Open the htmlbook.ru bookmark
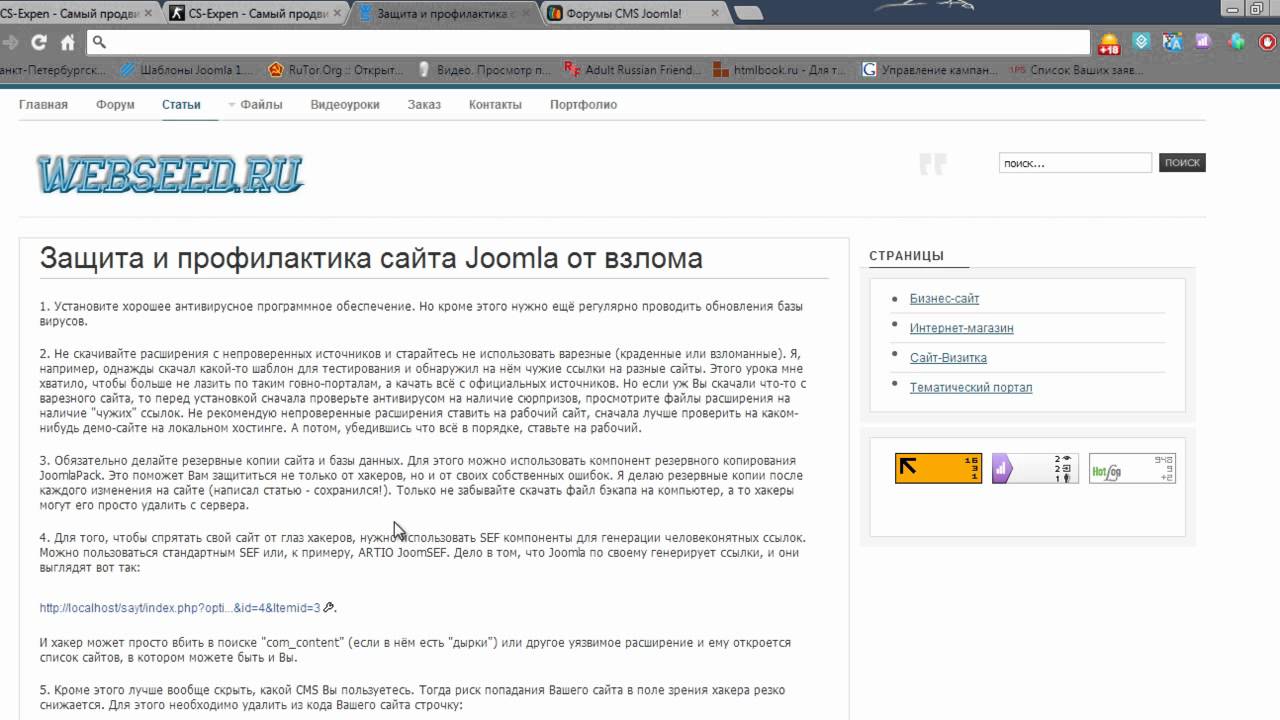This screenshot has width=1280, height=720. (780, 70)
